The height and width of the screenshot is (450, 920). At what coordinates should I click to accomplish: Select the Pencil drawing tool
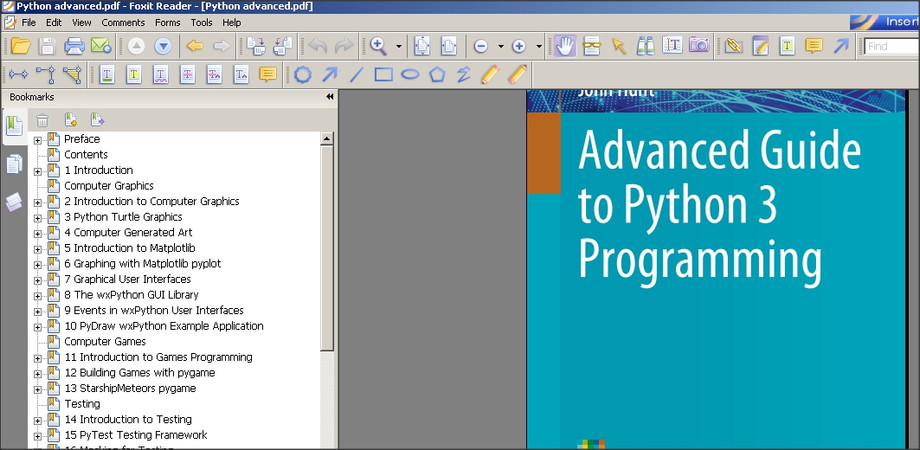(489, 74)
